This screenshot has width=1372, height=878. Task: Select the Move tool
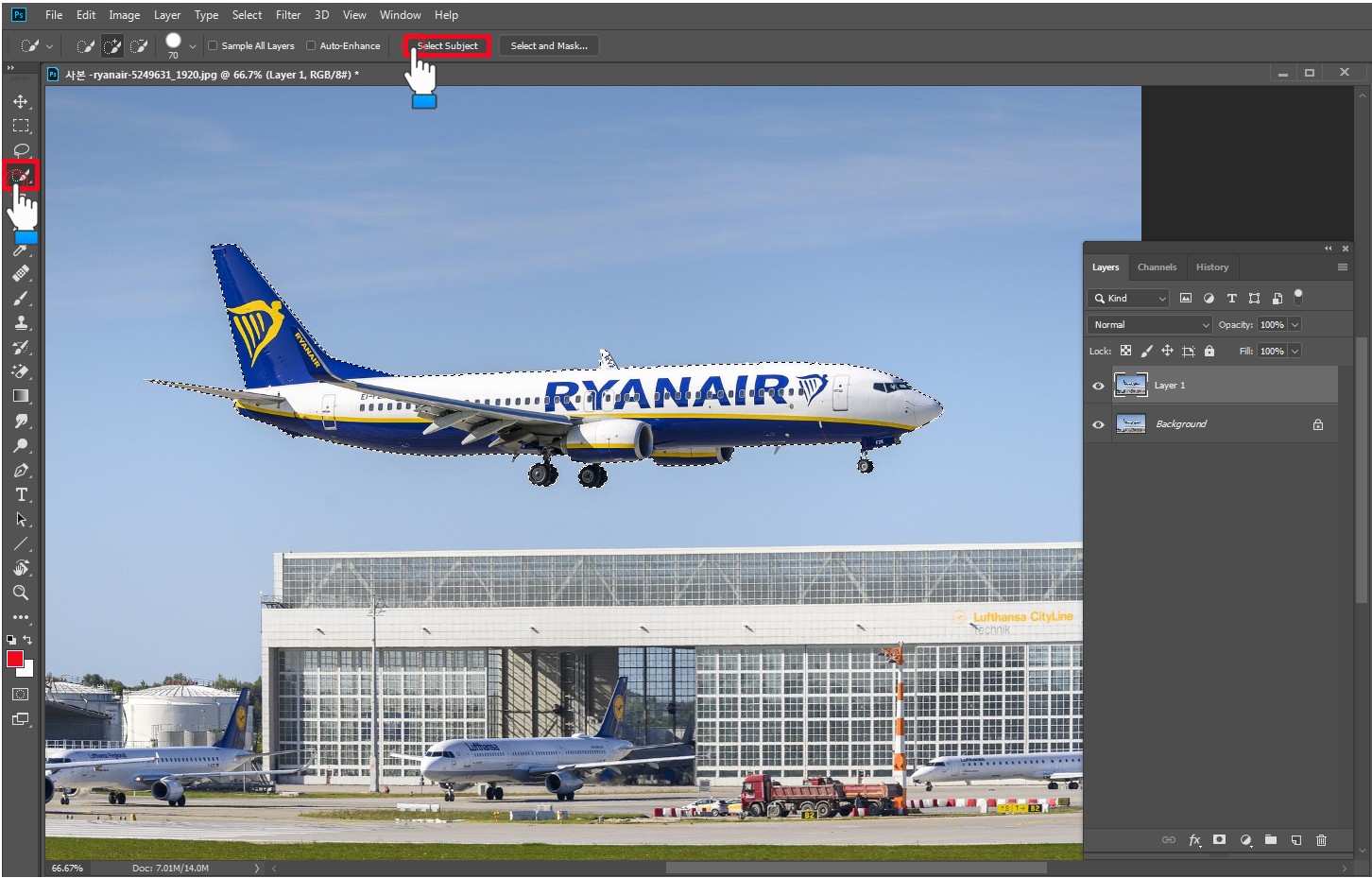[x=21, y=101]
